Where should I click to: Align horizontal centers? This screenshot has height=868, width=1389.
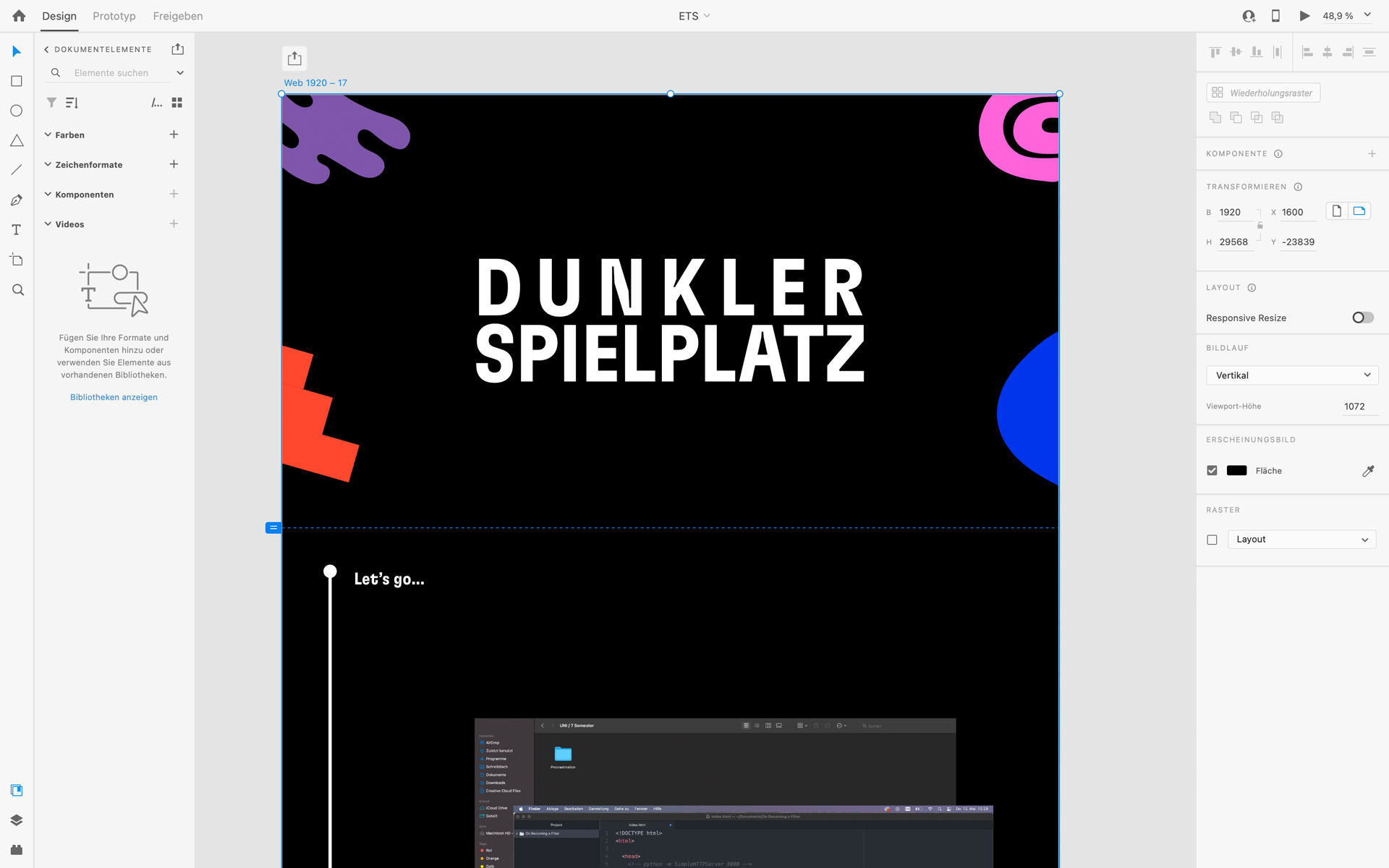[1328, 52]
